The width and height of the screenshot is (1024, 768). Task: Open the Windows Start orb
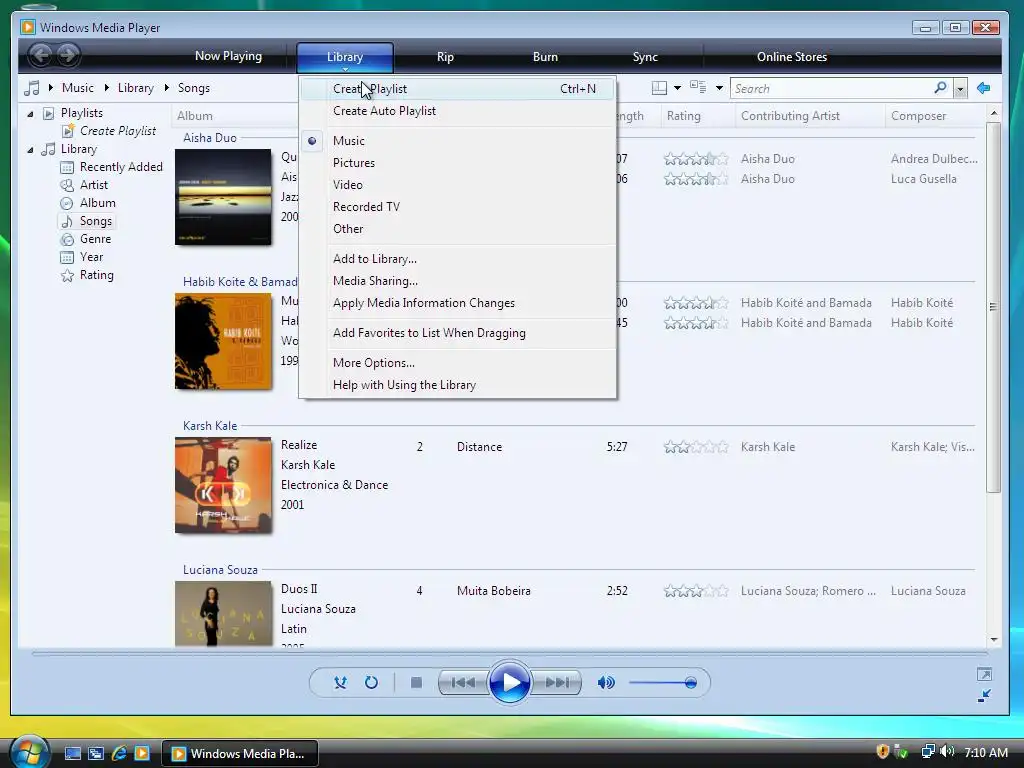[30, 752]
